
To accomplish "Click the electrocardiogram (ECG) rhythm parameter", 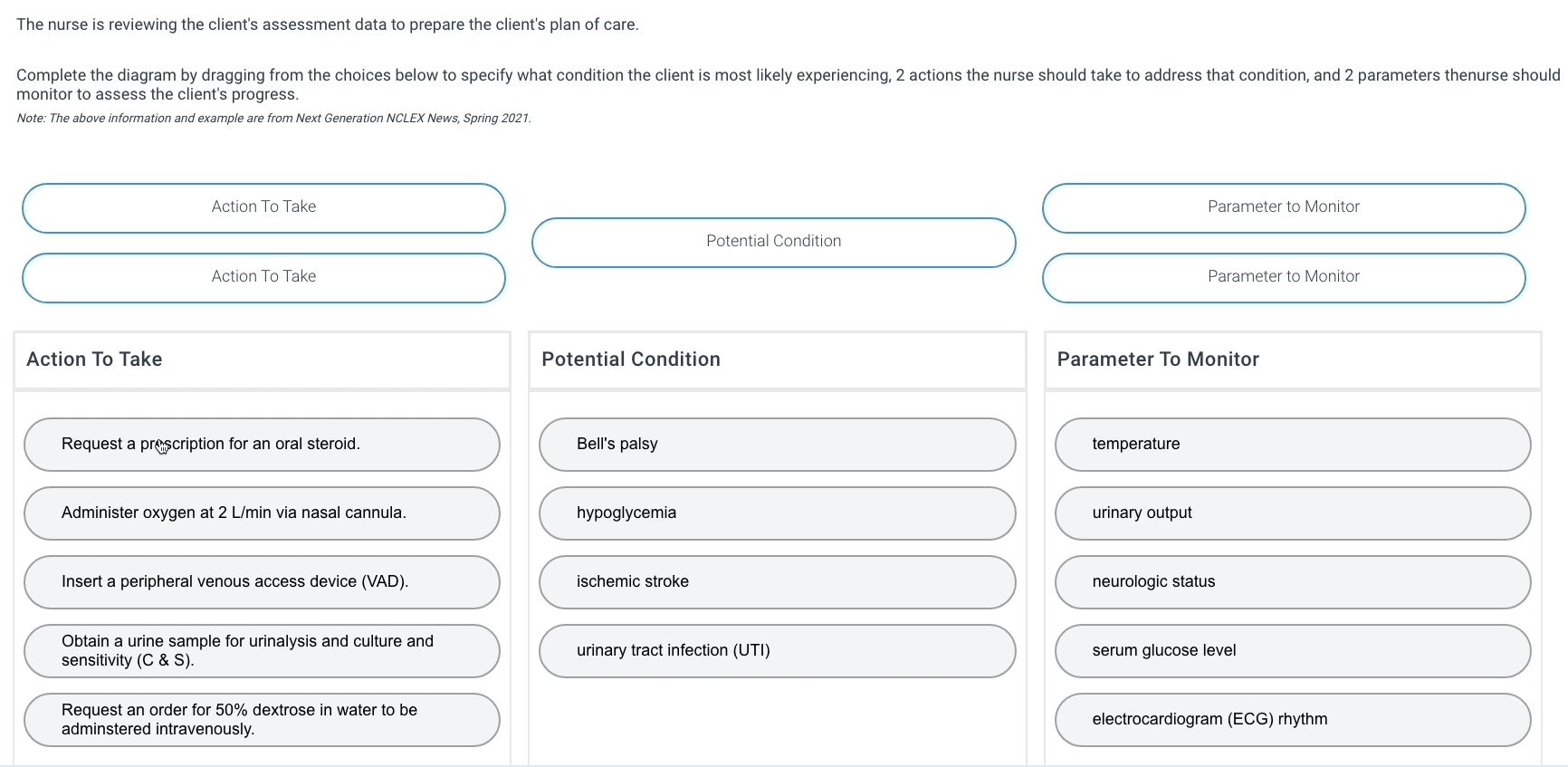I will (1293, 719).
